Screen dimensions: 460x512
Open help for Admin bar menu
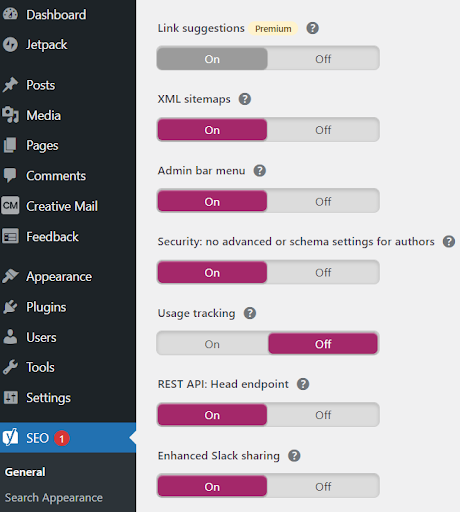click(x=260, y=171)
